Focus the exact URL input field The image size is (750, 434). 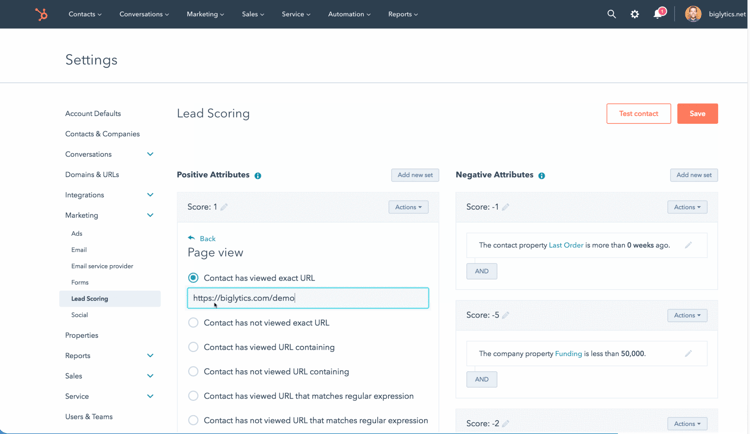[308, 298]
